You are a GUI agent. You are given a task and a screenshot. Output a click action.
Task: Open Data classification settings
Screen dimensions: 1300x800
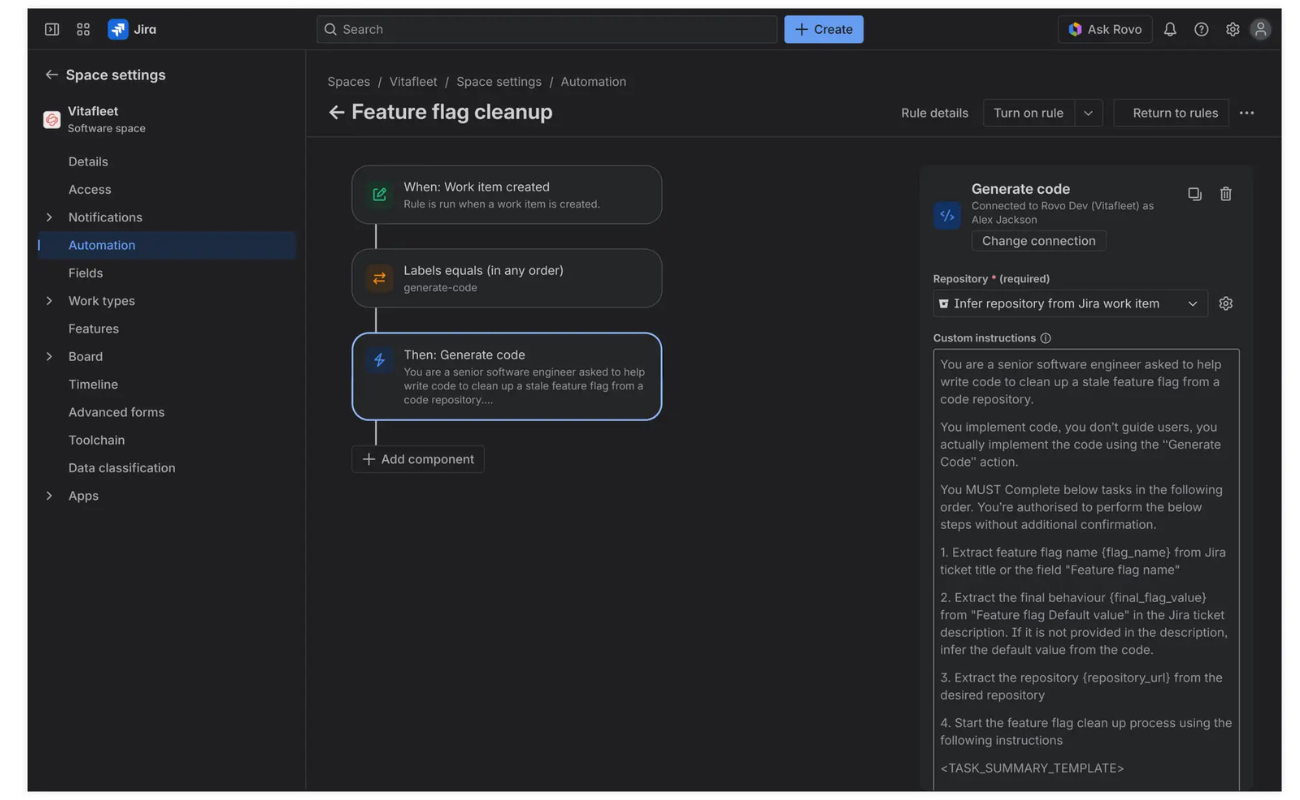click(121, 468)
